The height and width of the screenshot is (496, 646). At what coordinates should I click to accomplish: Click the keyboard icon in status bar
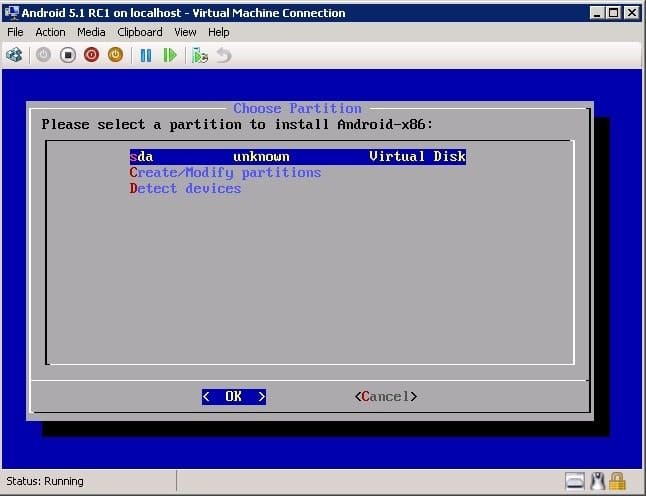575,481
